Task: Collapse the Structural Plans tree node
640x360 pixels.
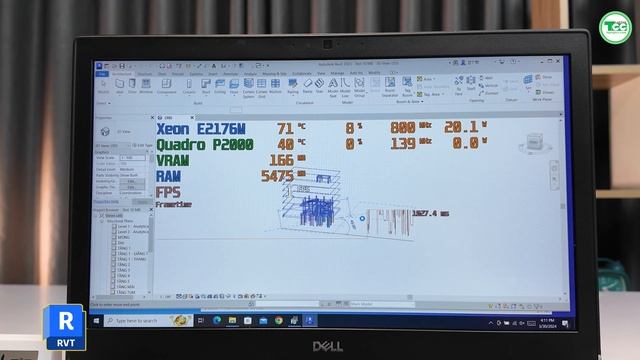Action: coord(102,221)
